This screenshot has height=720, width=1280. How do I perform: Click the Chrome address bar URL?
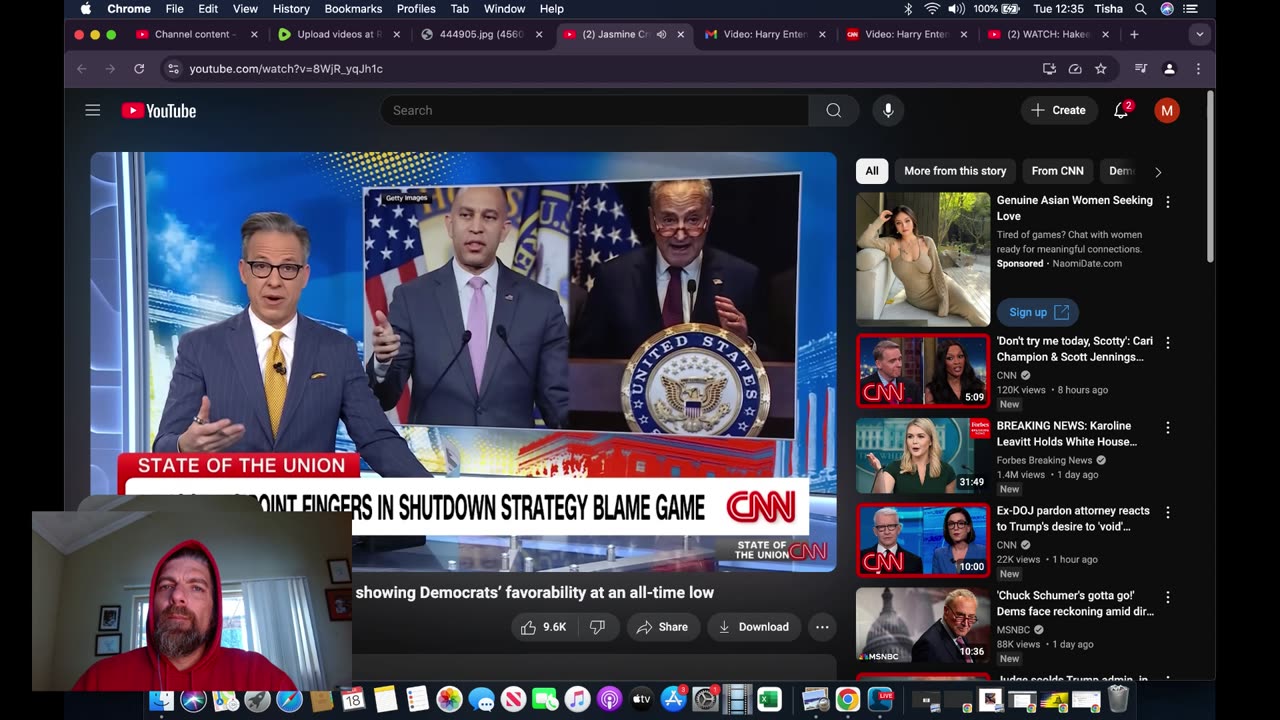(286, 69)
